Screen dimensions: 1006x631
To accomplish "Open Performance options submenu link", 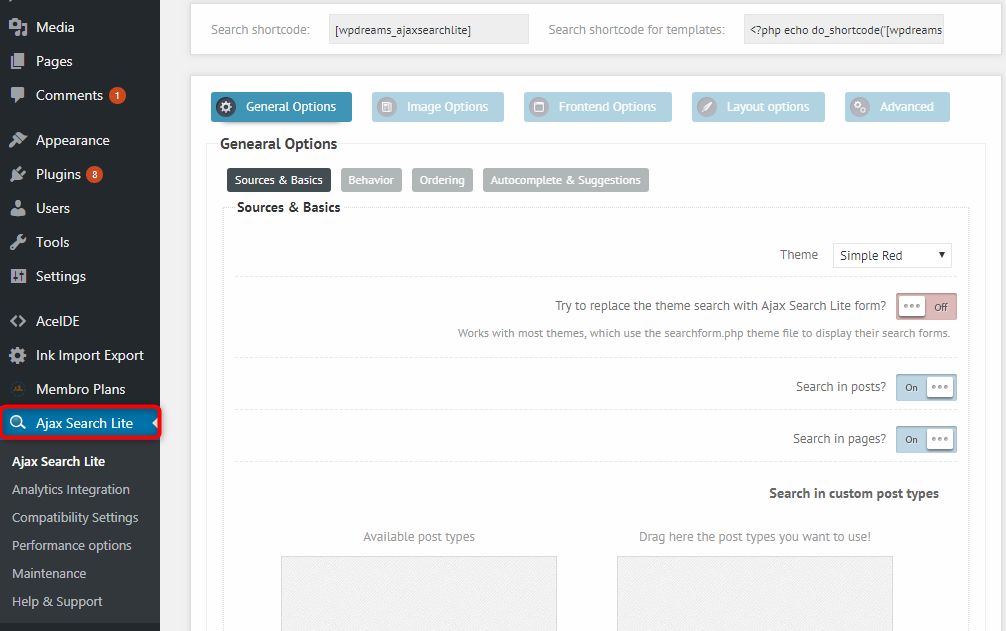I will pos(71,546).
